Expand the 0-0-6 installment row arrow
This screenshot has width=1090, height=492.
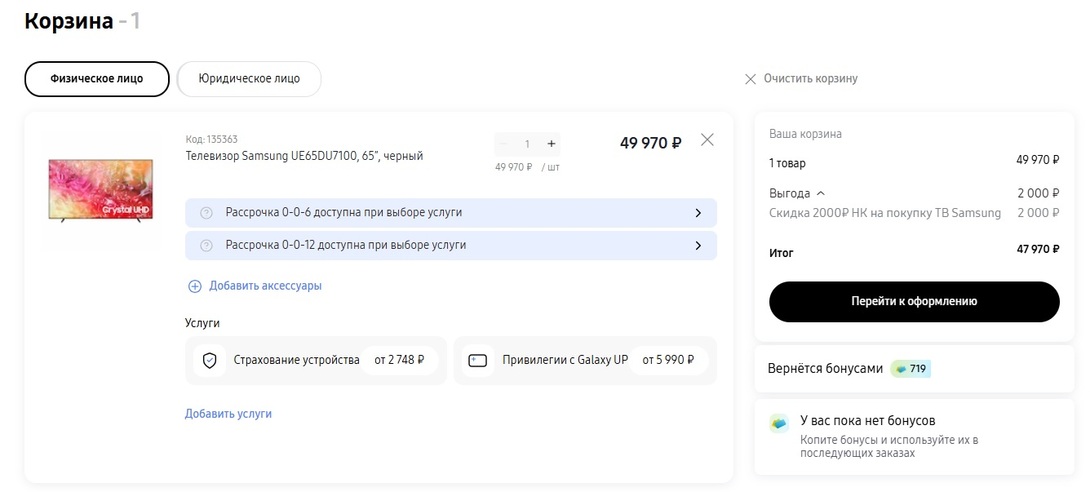pyautogui.click(x=698, y=213)
